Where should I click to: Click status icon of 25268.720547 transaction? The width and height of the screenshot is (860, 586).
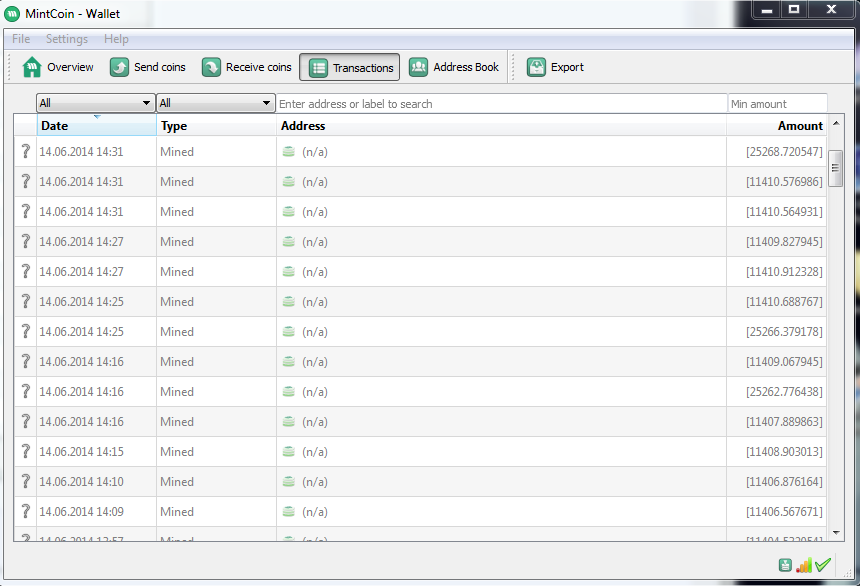coord(25,151)
